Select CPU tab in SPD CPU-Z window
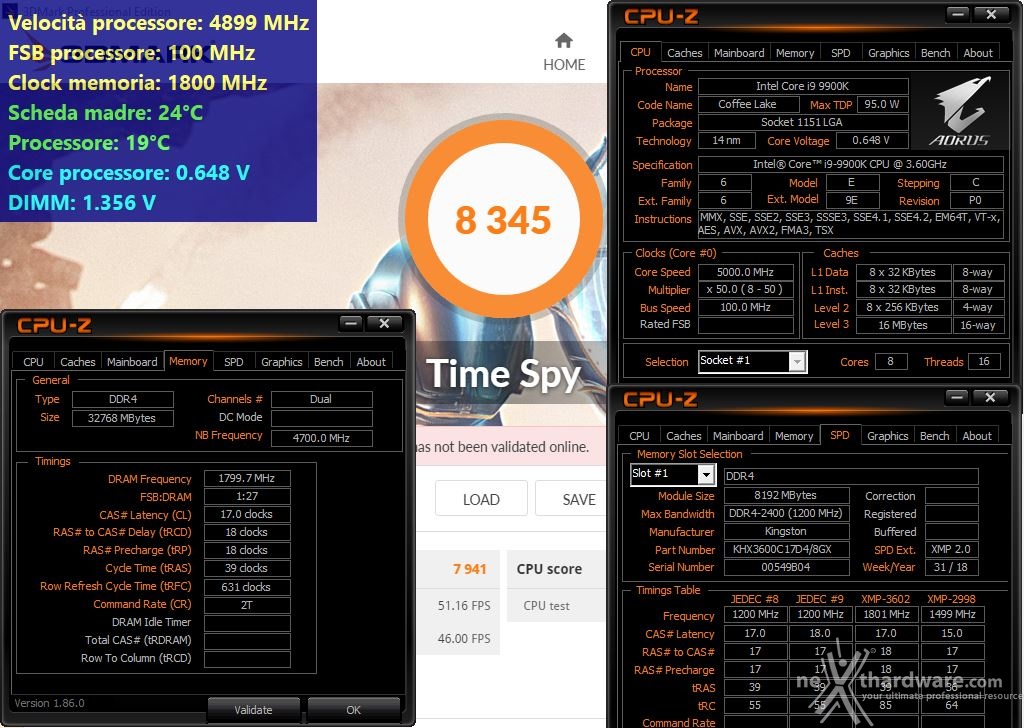Image resolution: width=1024 pixels, height=728 pixels. [639, 436]
